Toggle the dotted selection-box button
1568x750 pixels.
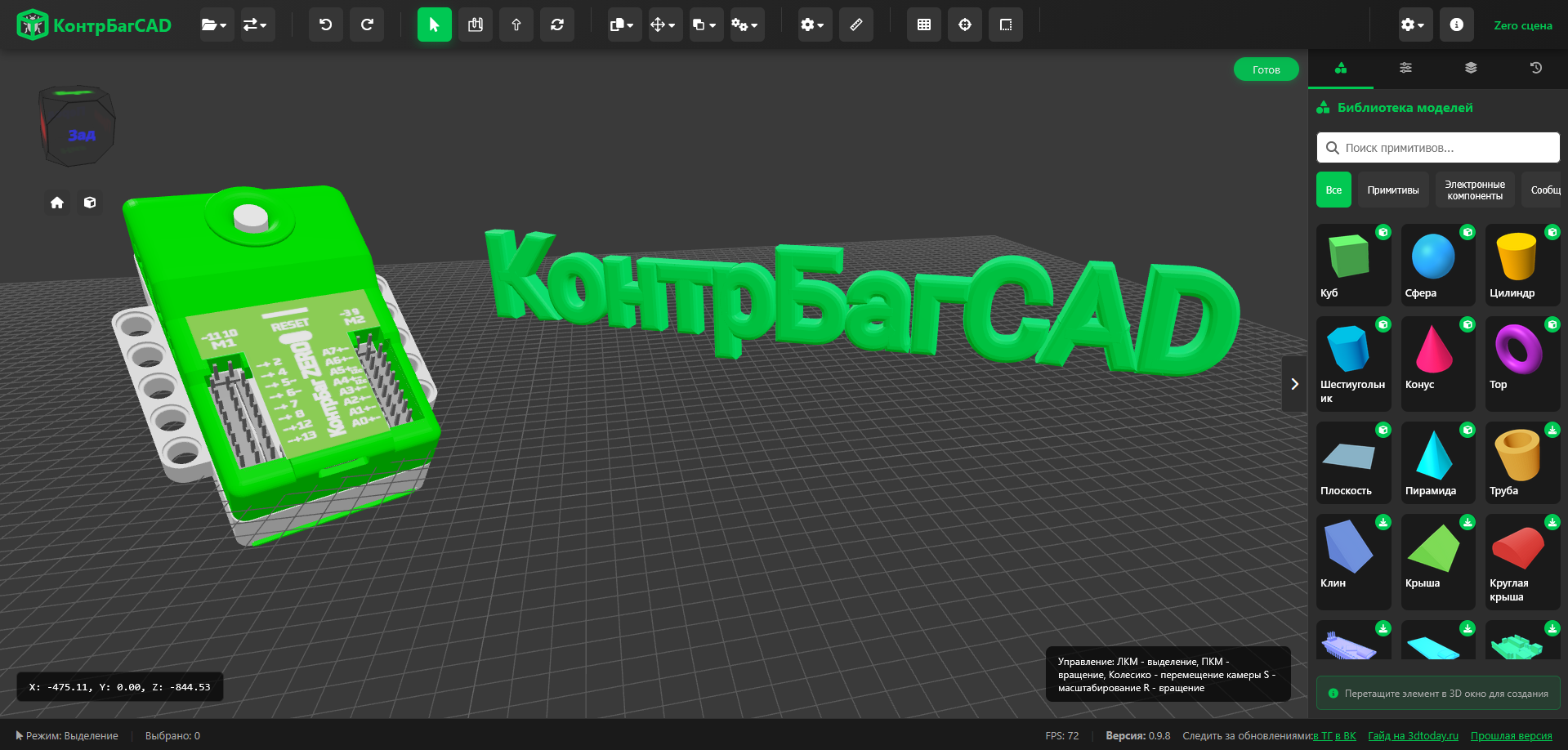click(x=1005, y=25)
